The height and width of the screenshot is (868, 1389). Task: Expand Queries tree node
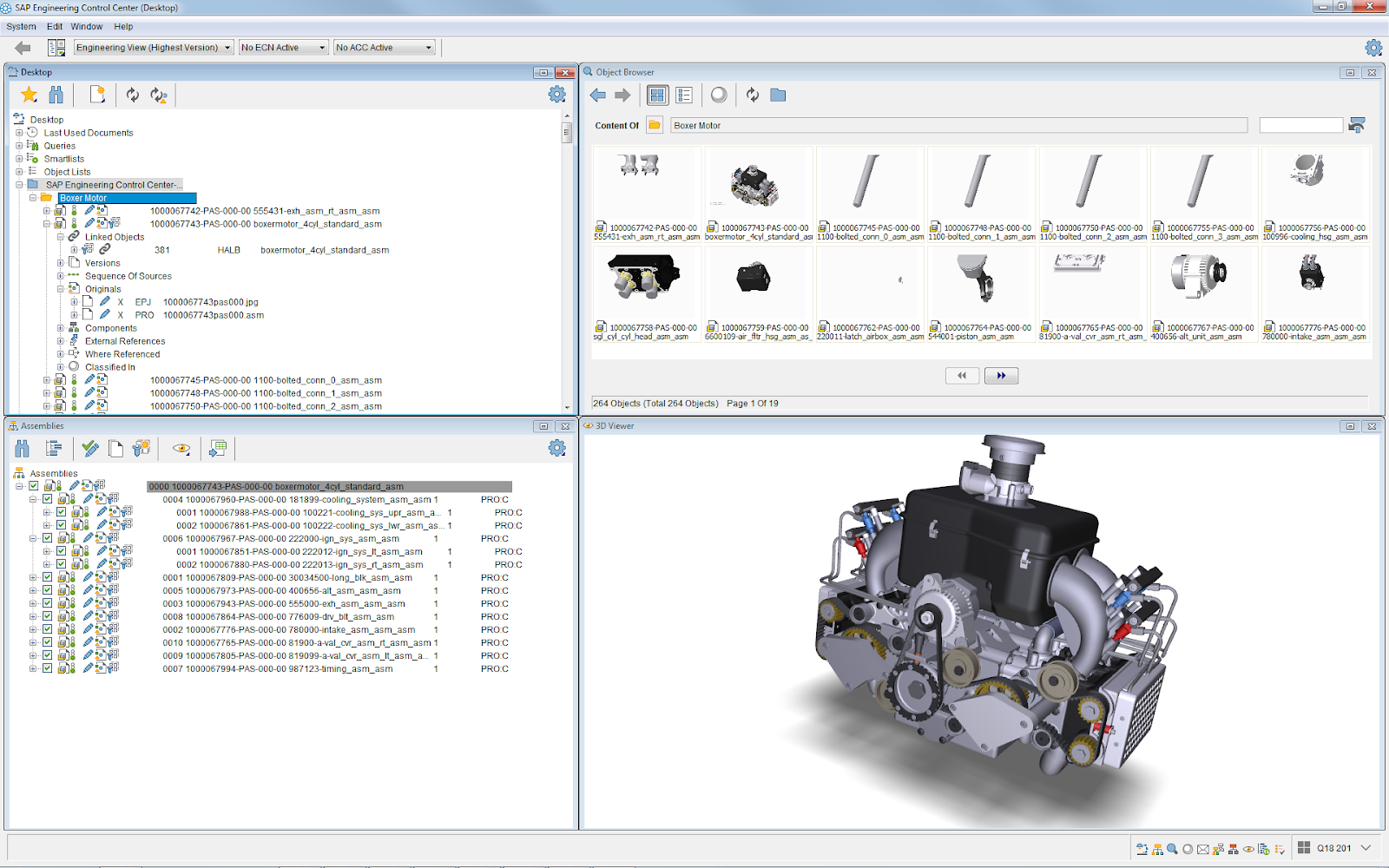click(x=19, y=146)
